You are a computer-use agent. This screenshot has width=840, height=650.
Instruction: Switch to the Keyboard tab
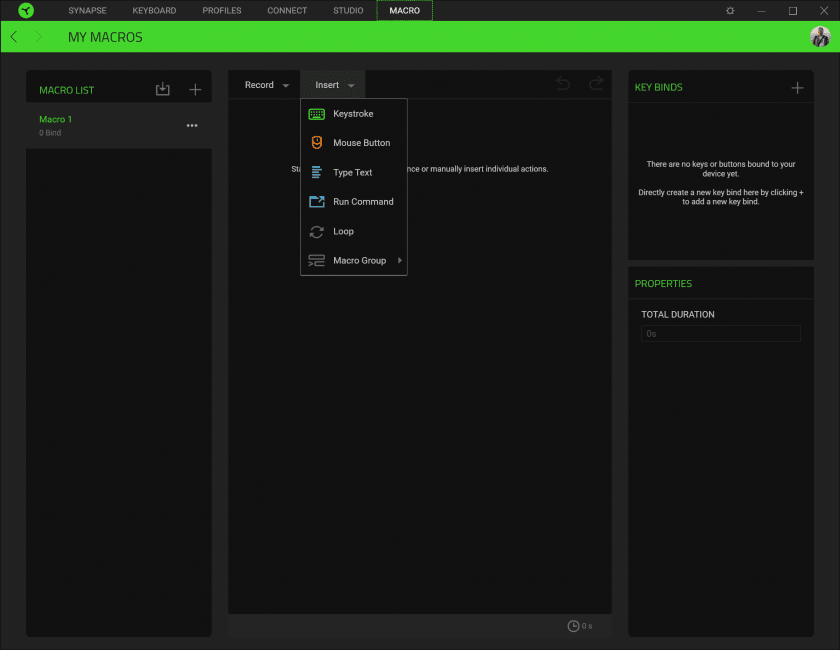[154, 10]
